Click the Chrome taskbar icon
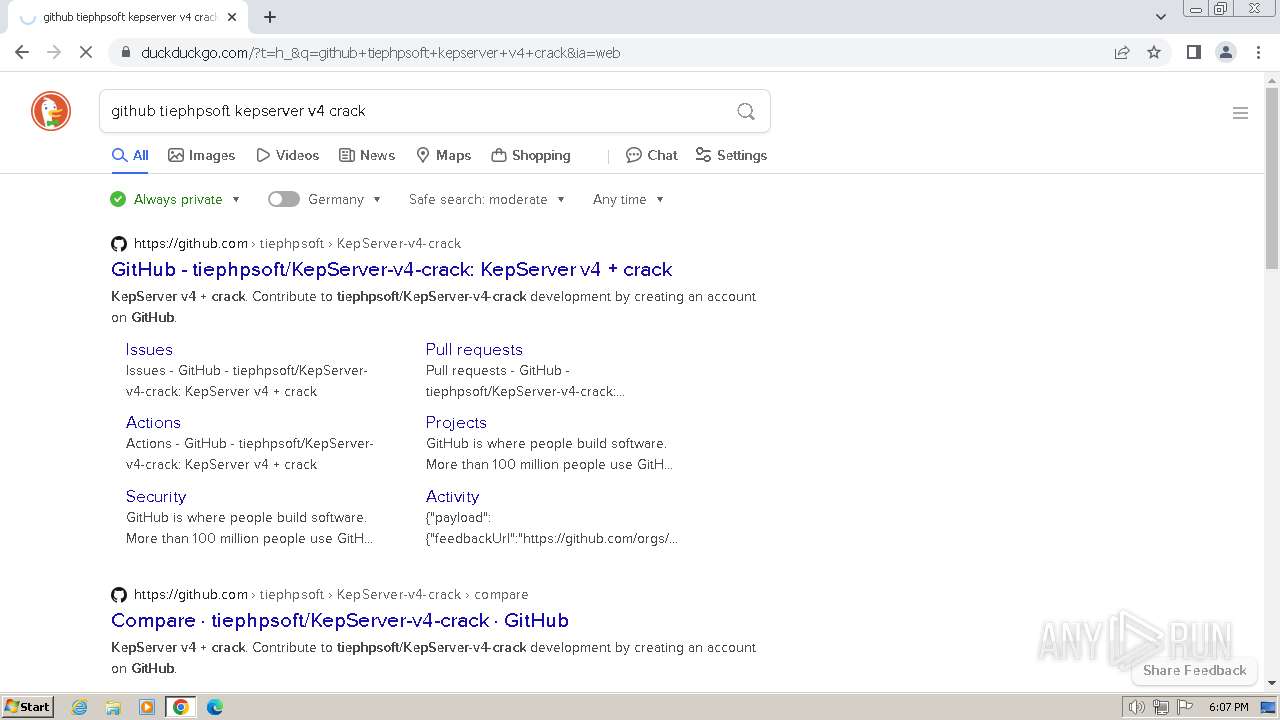1280x720 pixels. tap(181, 707)
